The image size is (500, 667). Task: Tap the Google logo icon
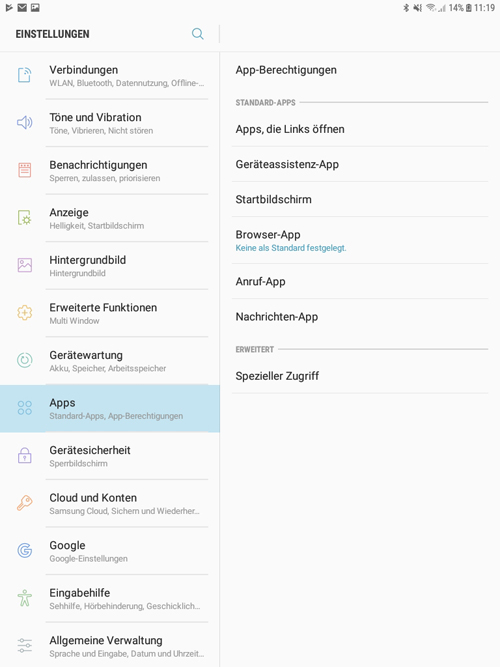25,550
